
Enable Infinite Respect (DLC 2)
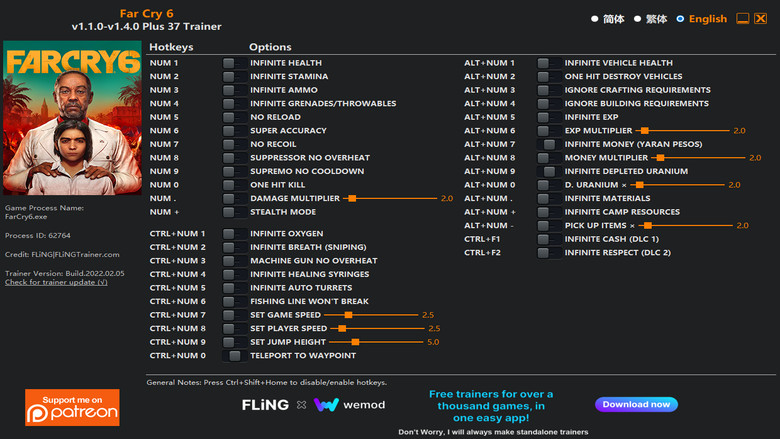(x=549, y=253)
